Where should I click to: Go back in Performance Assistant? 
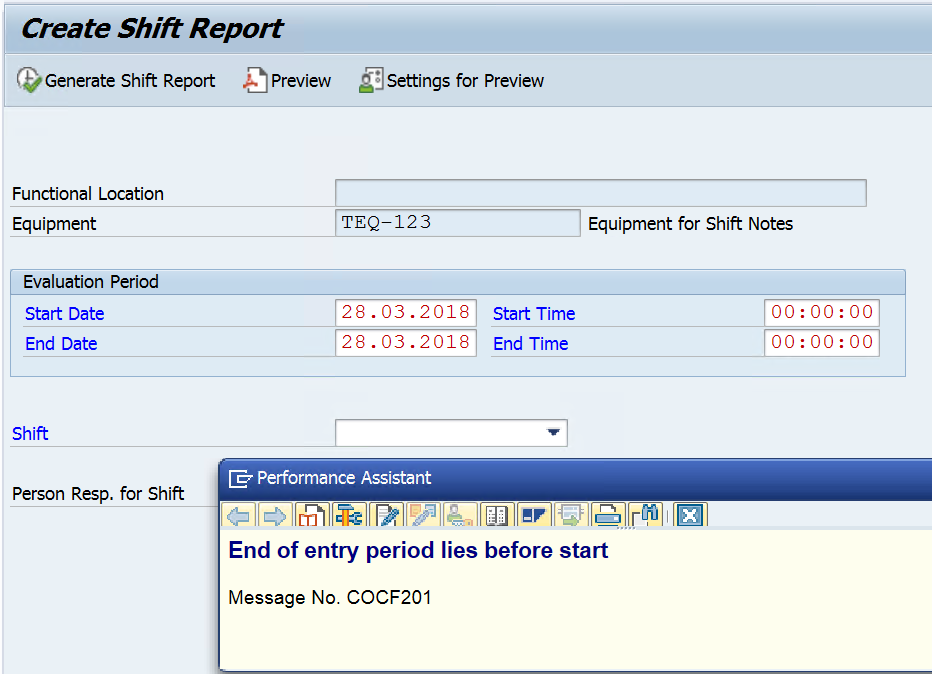coord(239,515)
